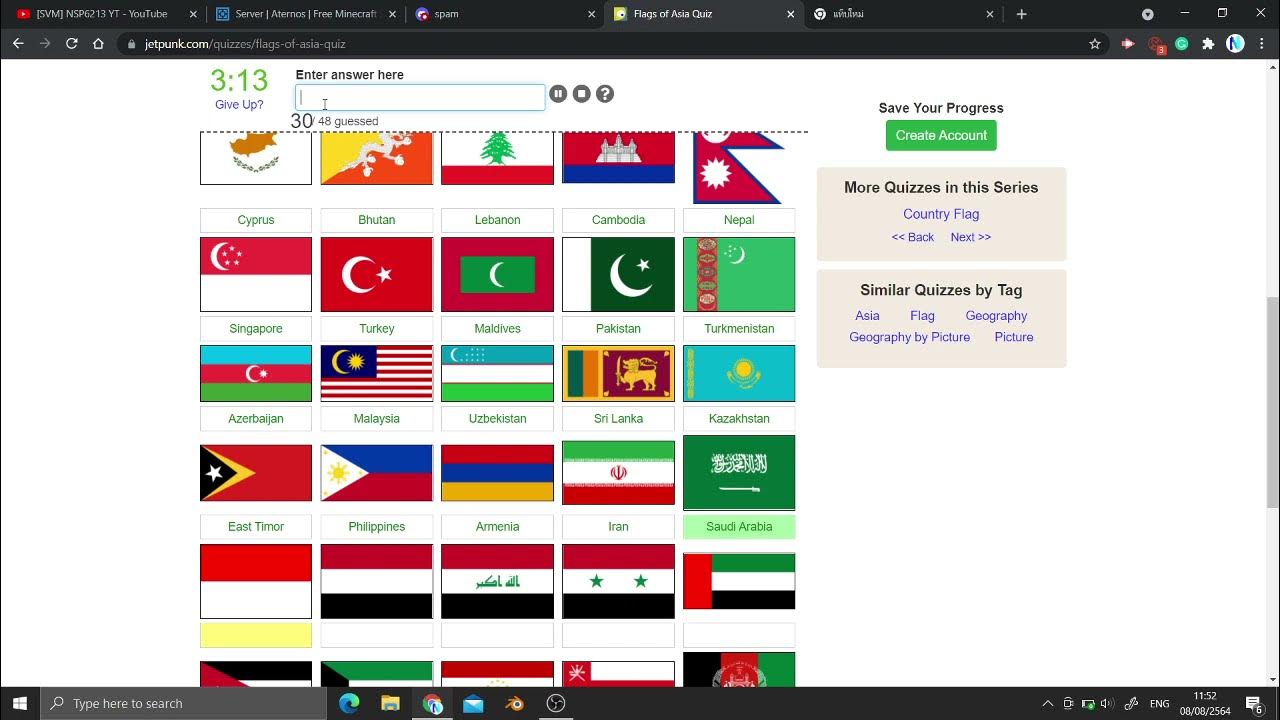Click the volume icon in tray
The width and height of the screenshot is (1280, 720).
pyautogui.click(x=1107, y=703)
